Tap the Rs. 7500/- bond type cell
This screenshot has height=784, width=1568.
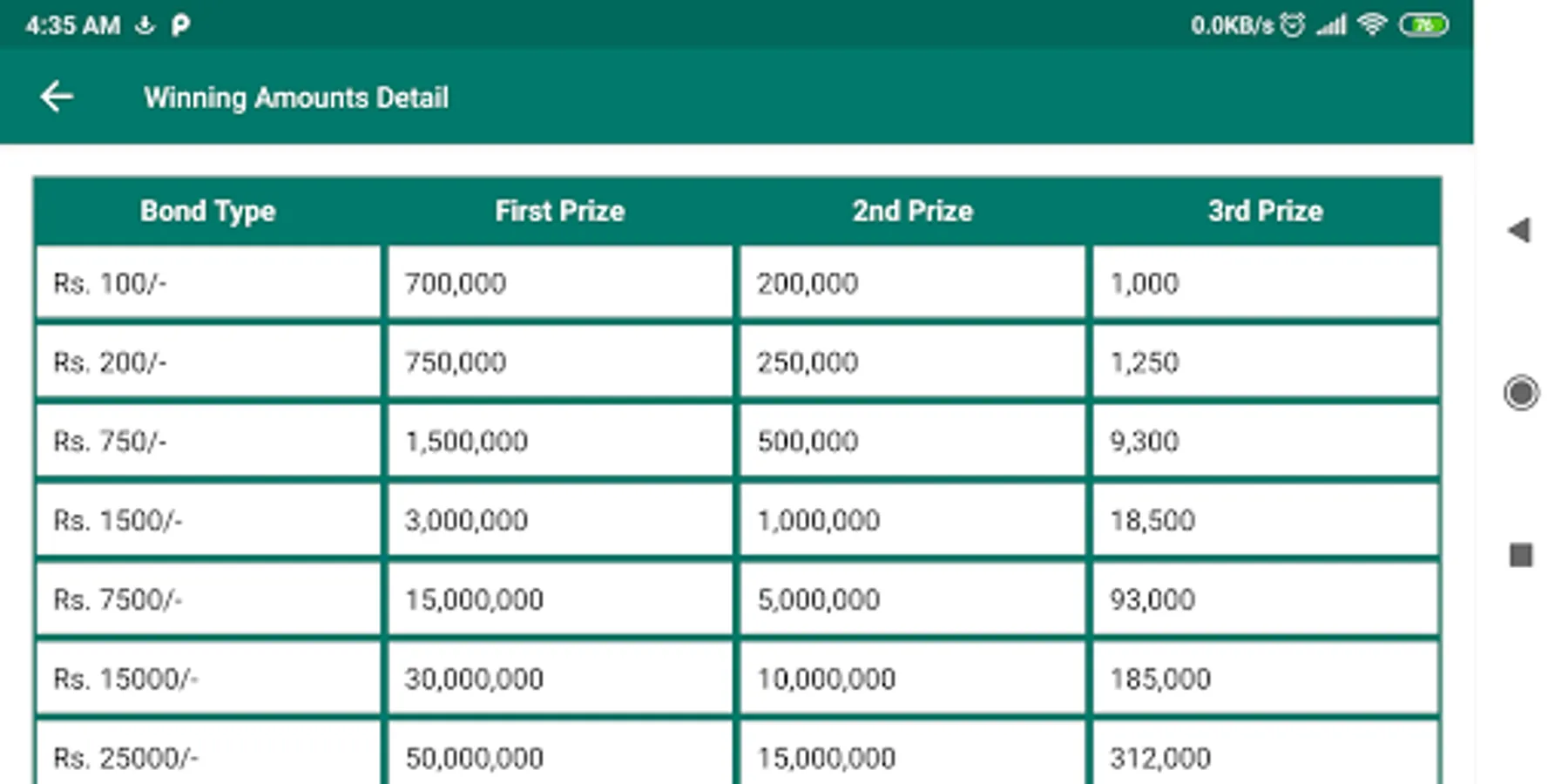click(x=208, y=599)
